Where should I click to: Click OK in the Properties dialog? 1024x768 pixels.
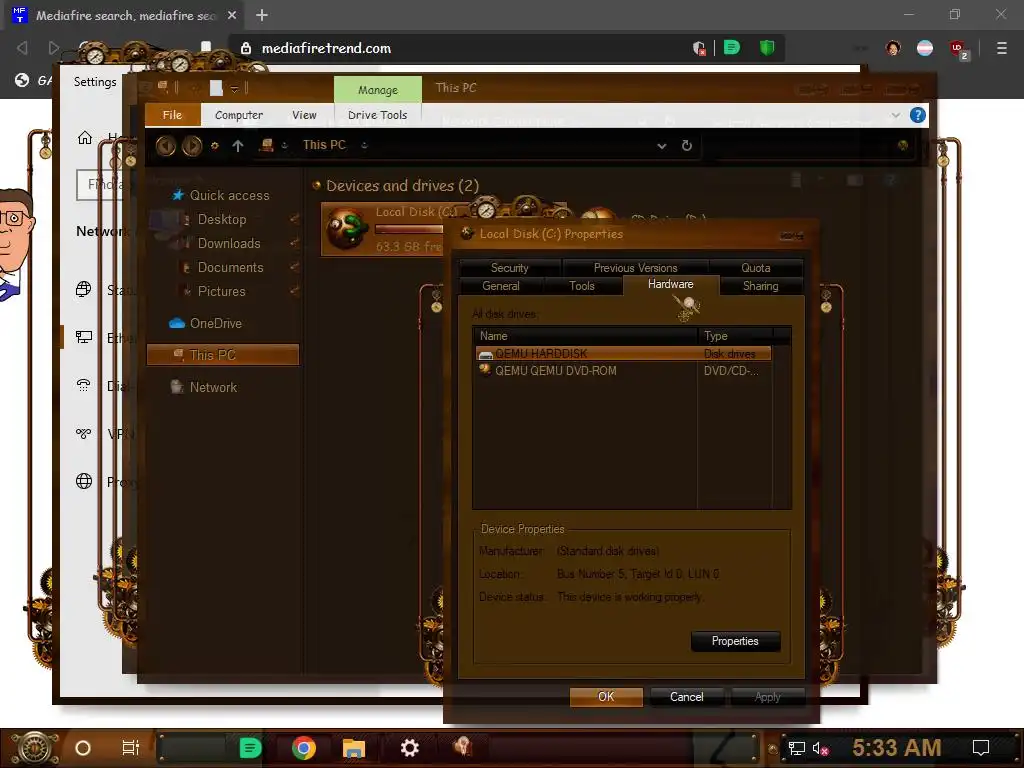[606, 697]
